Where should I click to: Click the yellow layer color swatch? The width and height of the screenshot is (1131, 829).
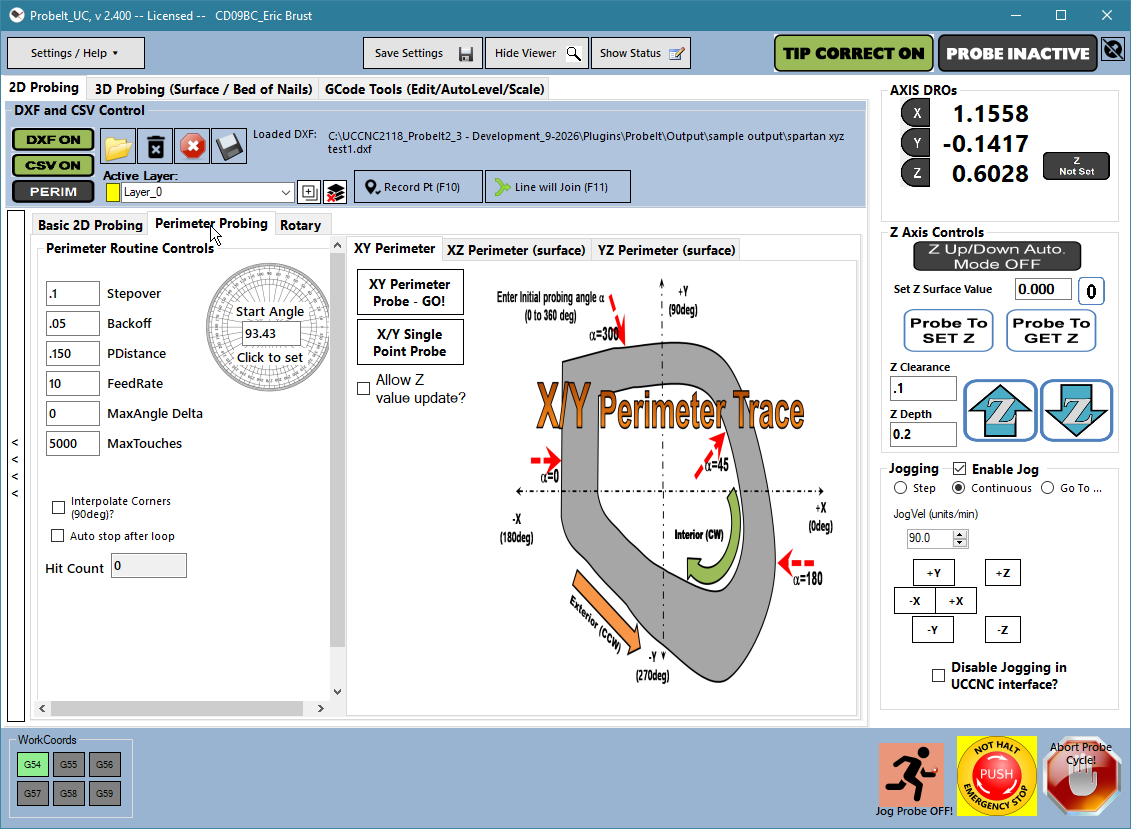113,192
